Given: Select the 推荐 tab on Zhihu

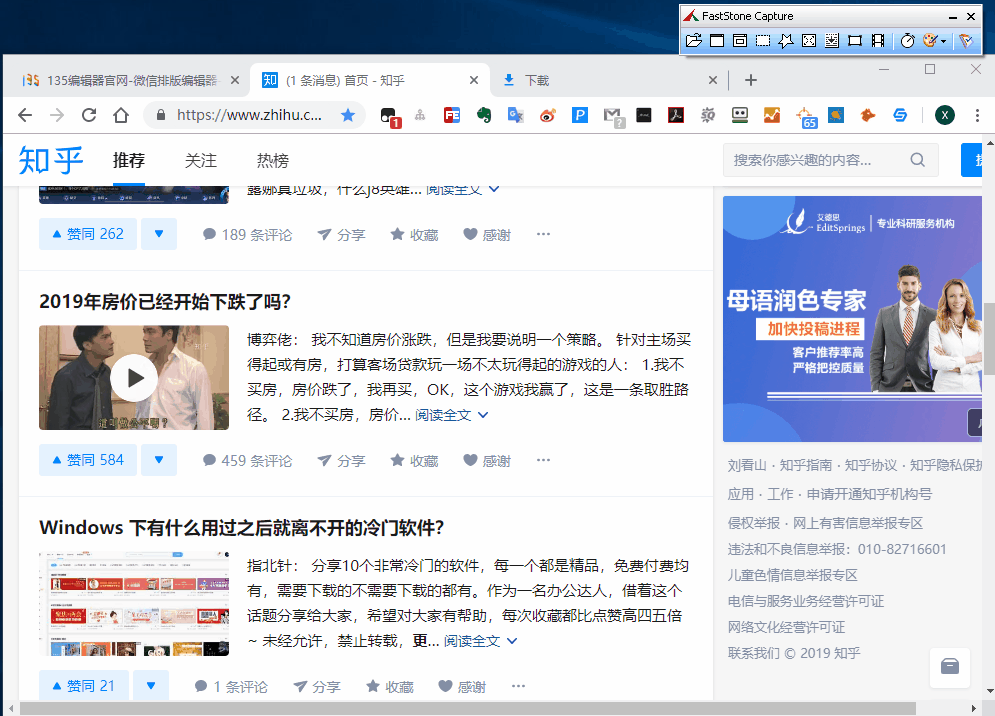Looking at the screenshot, I should [x=129, y=161].
